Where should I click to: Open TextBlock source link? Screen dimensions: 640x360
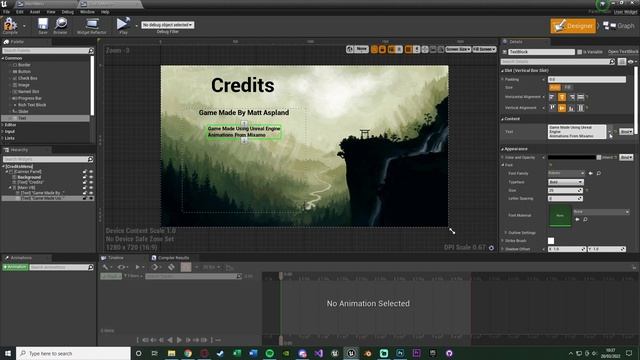[x=623, y=52]
